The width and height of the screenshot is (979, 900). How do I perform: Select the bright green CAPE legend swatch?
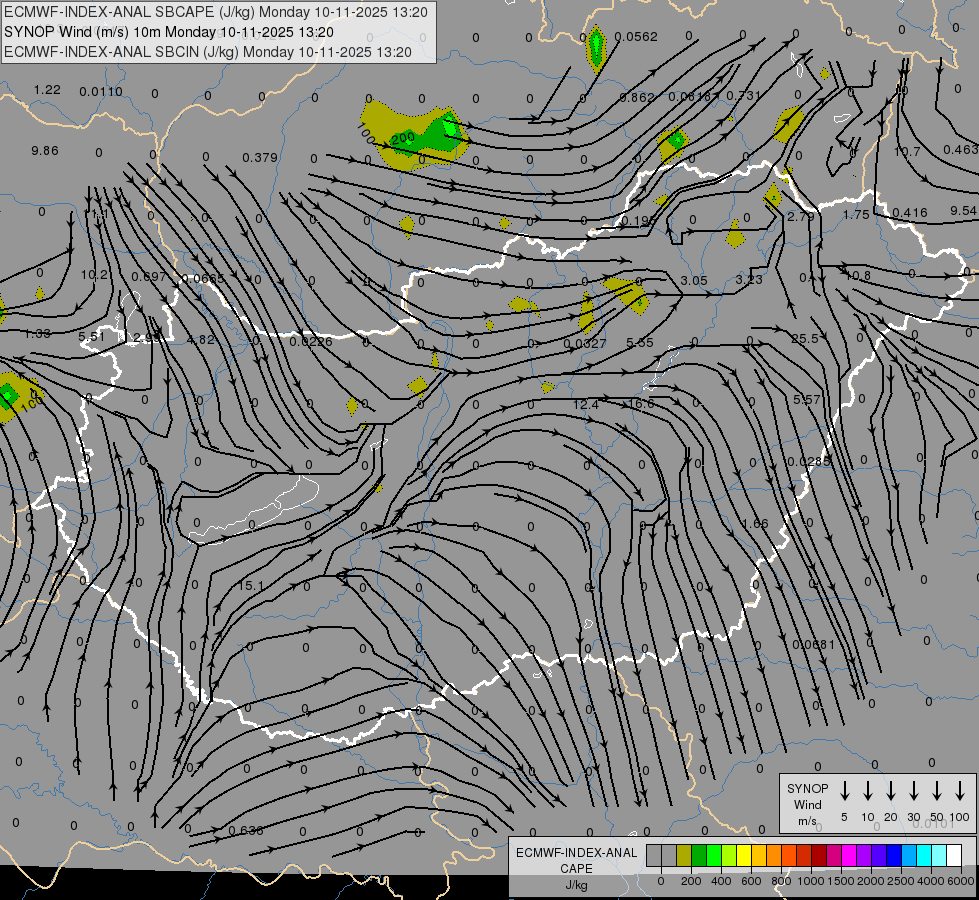pyautogui.click(x=714, y=856)
